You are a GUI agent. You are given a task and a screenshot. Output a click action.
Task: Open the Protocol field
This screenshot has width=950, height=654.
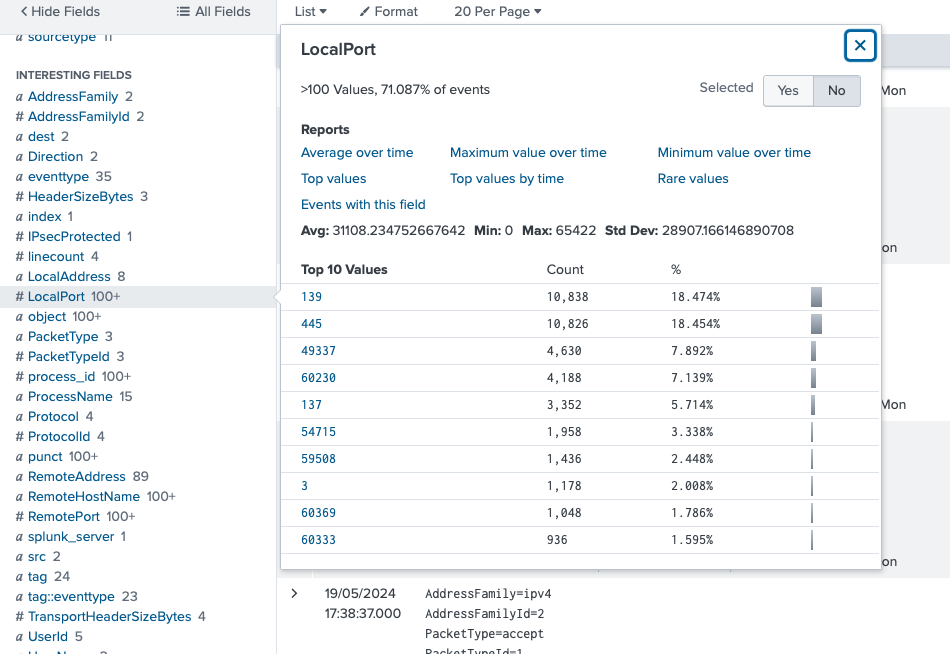tap(53, 416)
